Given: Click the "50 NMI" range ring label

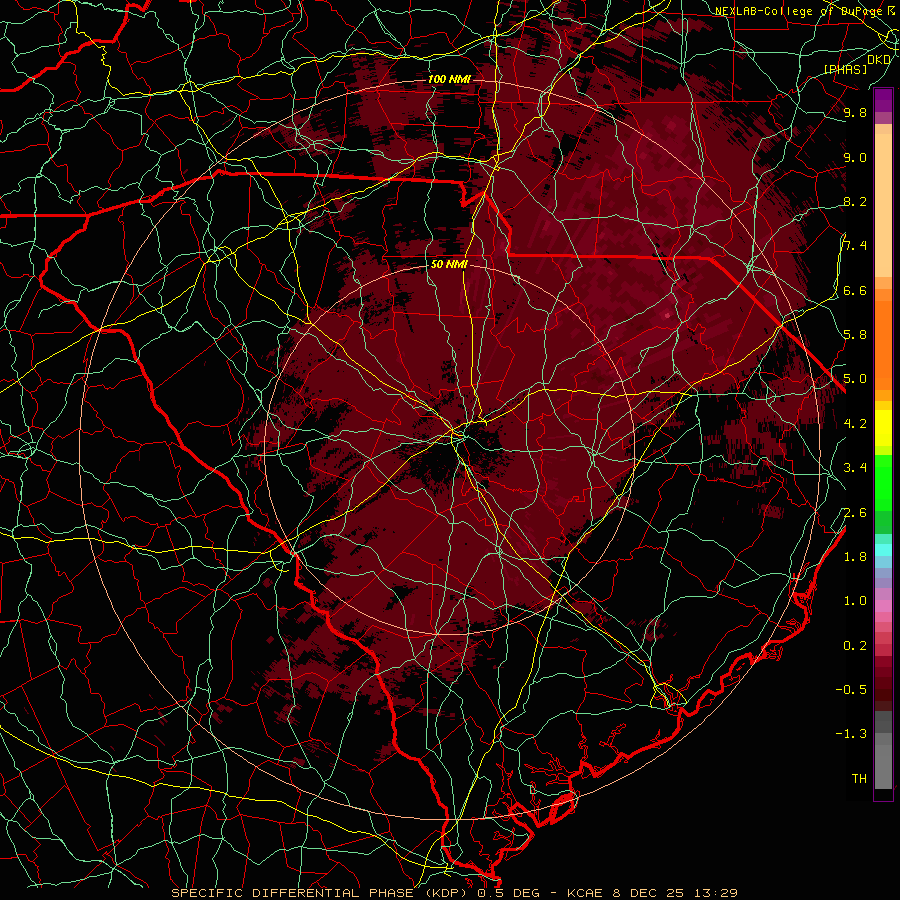Looking at the screenshot, I should click(x=449, y=265).
